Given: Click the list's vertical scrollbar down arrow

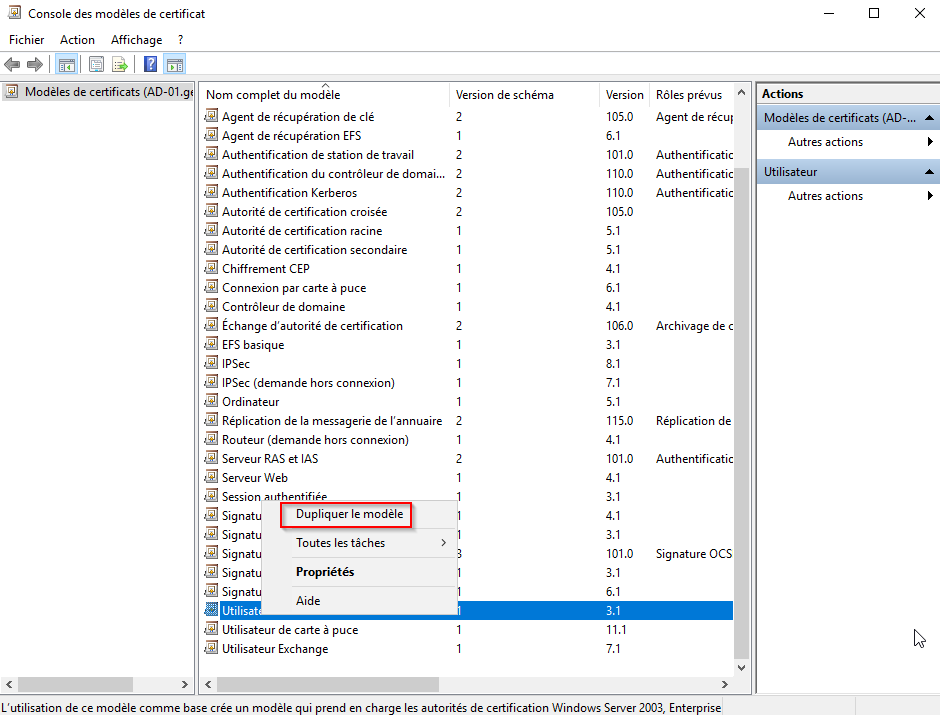Looking at the screenshot, I should click(x=741, y=666).
